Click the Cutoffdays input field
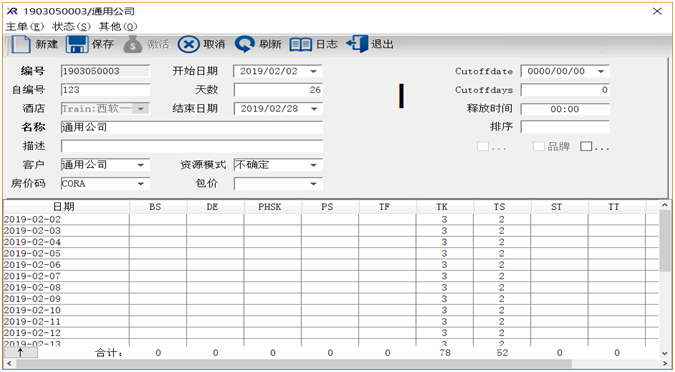The image size is (675, 372). click(x=565, y=90)
